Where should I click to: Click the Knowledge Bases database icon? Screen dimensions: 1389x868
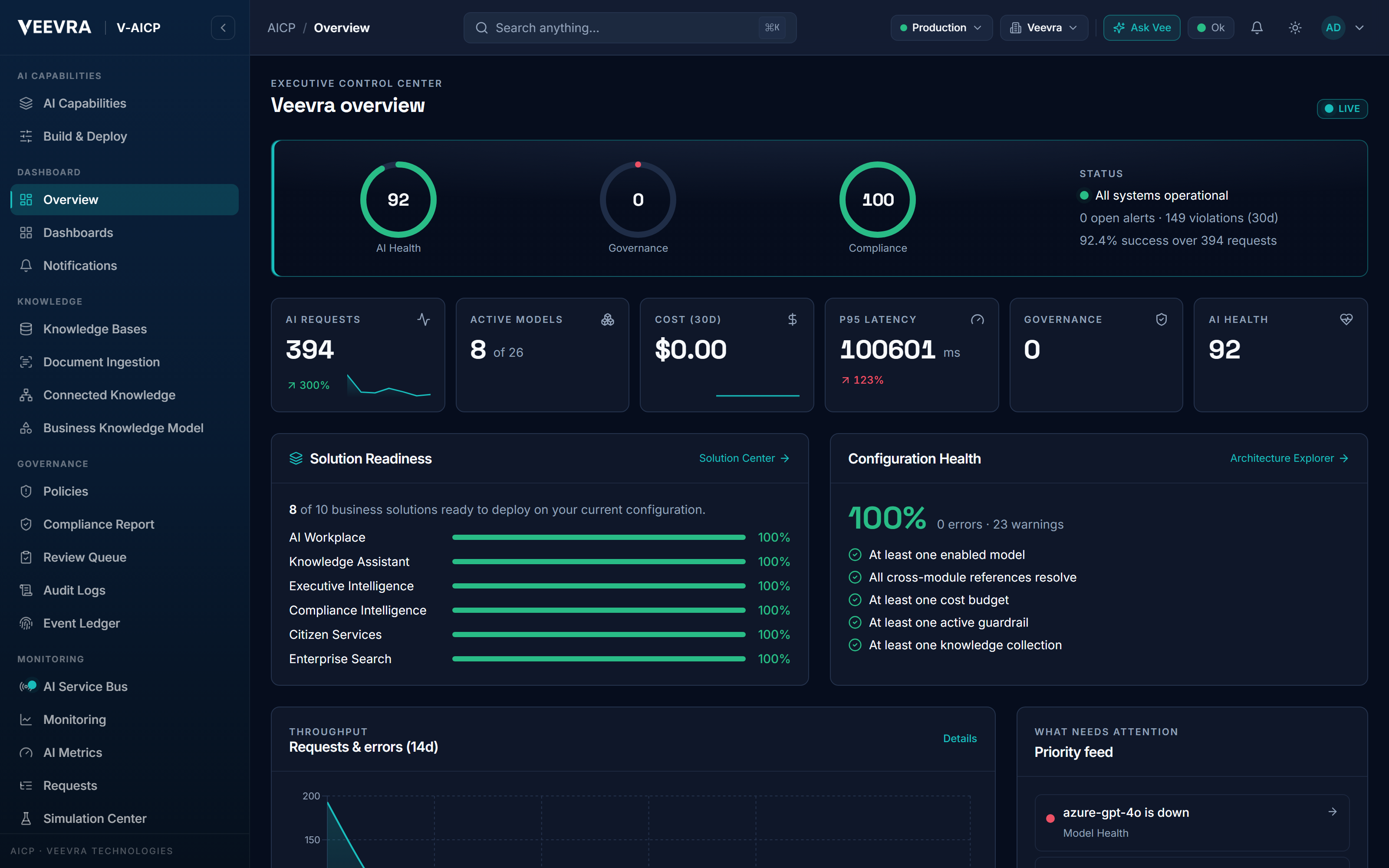[x=26, y=329]
